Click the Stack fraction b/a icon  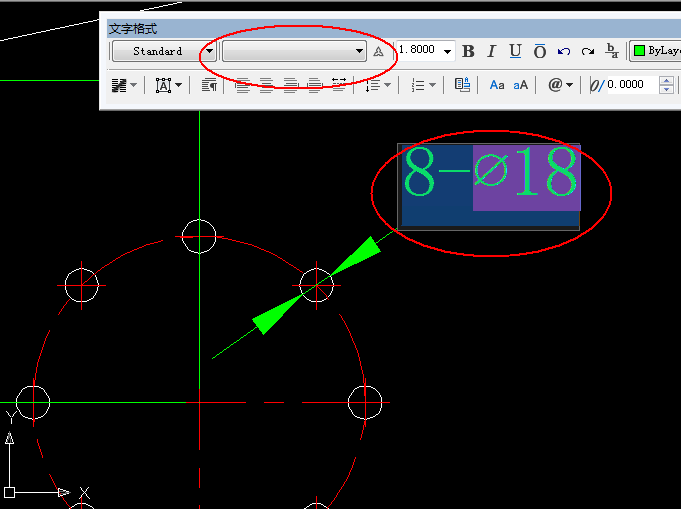click(612, 51)
